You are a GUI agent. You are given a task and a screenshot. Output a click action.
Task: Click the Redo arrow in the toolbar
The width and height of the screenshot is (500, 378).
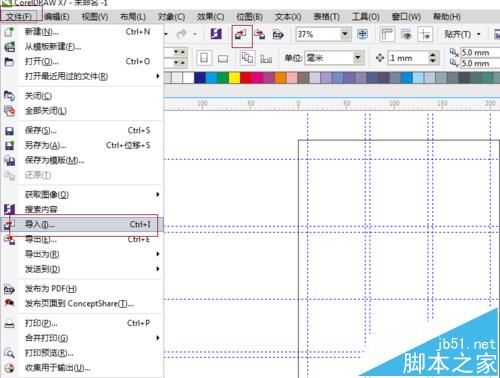pos(182,34)
